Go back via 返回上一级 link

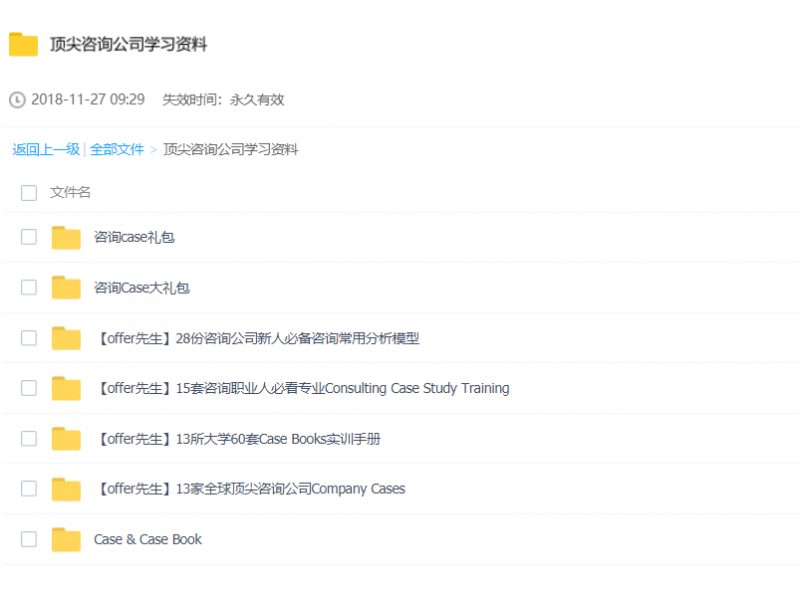[x=46, y=150]
